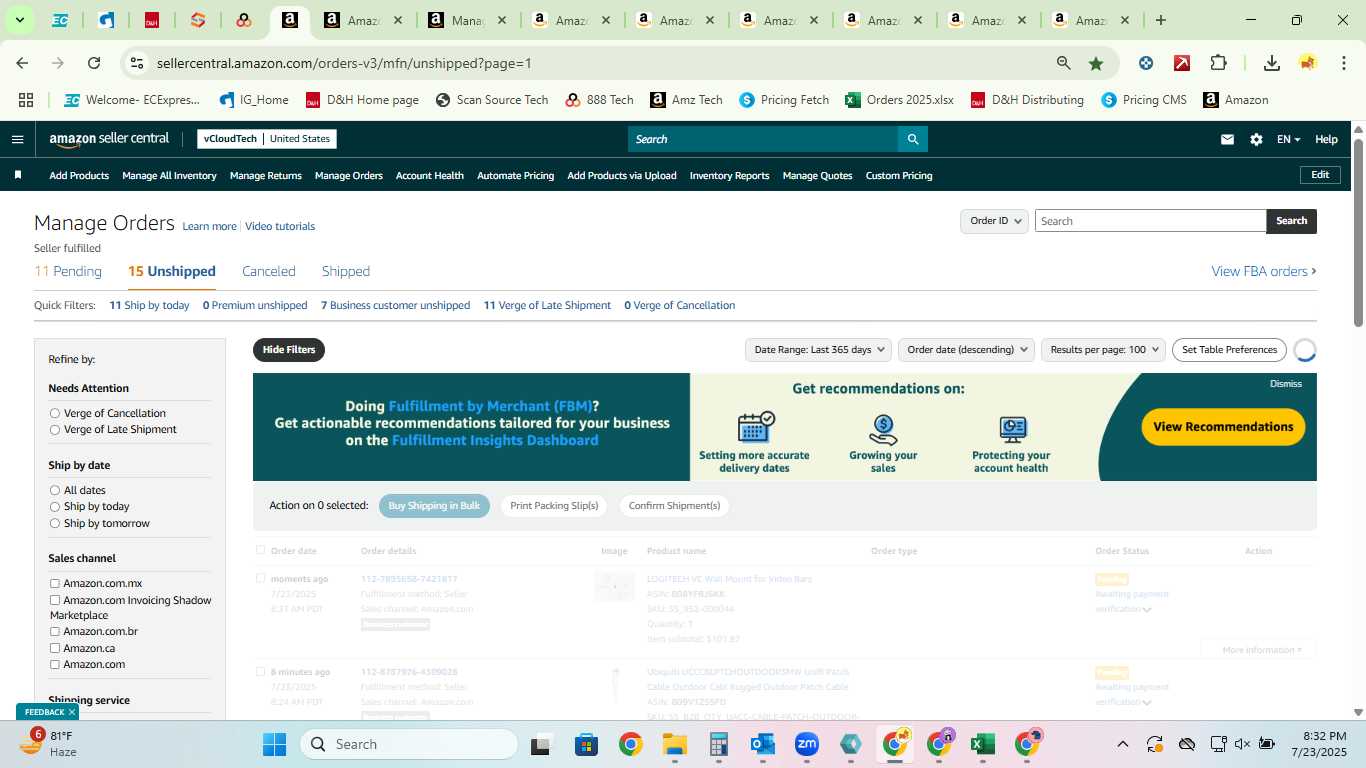This screenshot has width=1366, height=768.
Task: Switch to the Pending orders tab
Action: 68,271
